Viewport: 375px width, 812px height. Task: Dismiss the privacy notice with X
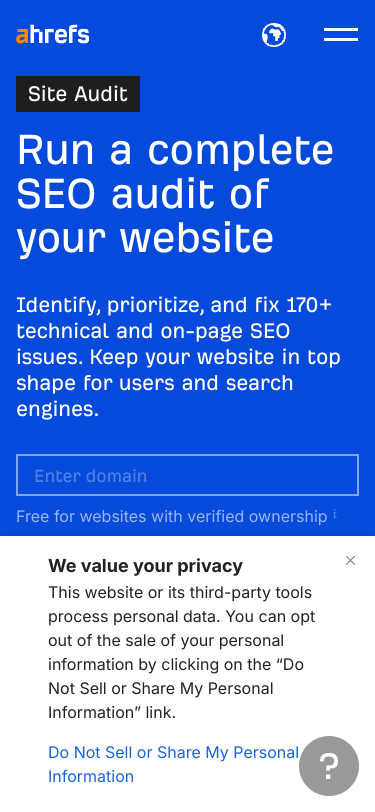[351, 560]
